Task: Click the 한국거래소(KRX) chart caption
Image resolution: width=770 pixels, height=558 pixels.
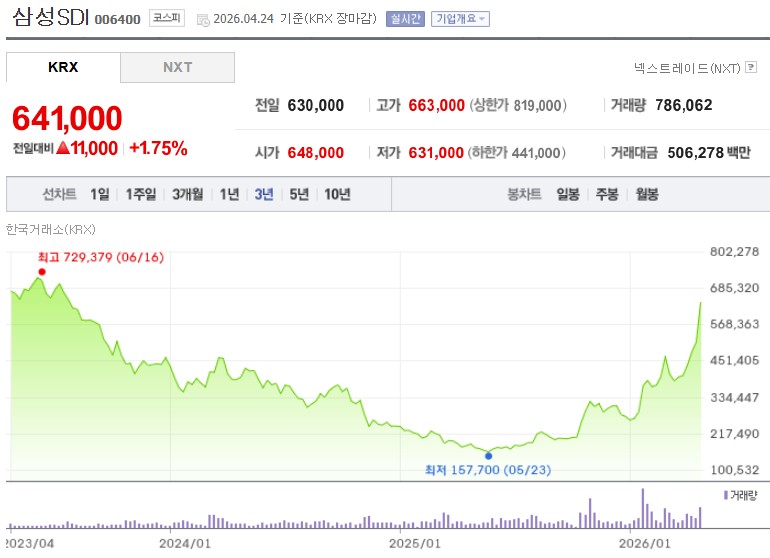Action: click(51, 229)
